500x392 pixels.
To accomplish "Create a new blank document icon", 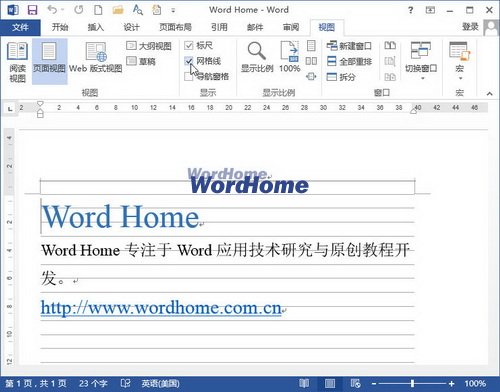I will (98, 10).
